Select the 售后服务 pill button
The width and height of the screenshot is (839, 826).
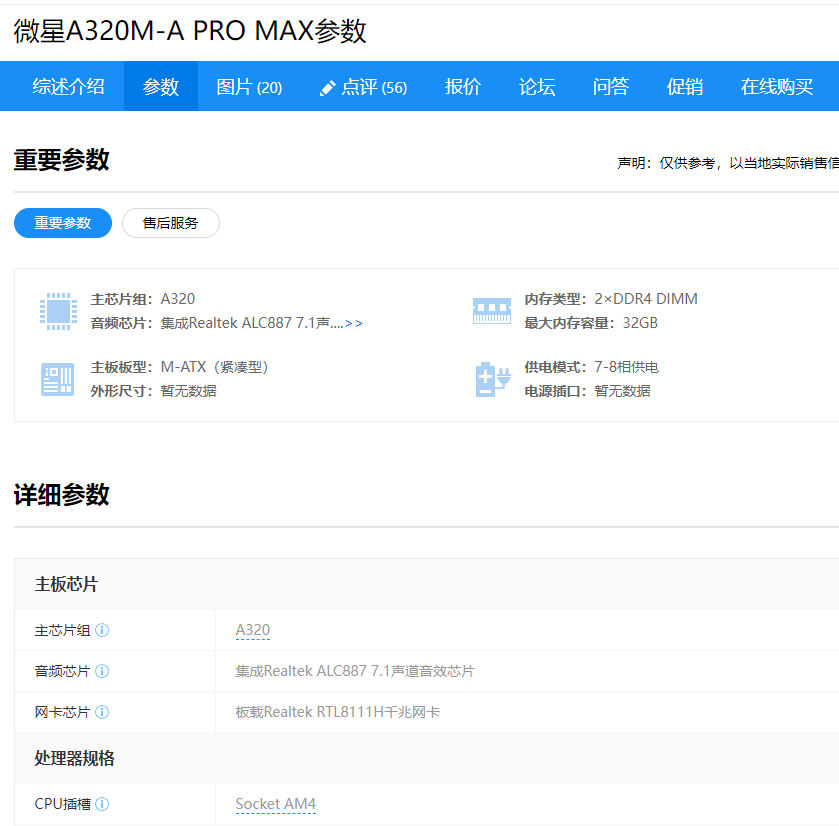[x=171, y=223]
